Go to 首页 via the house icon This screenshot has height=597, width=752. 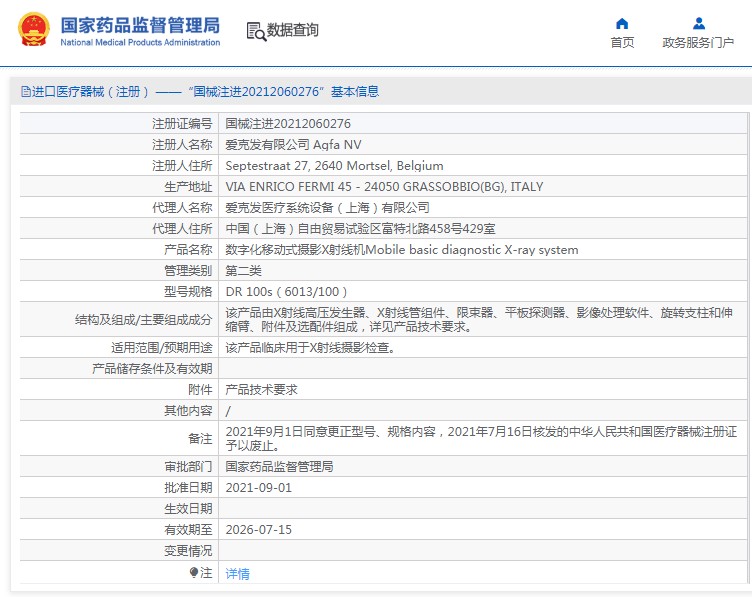coord(622,23)
